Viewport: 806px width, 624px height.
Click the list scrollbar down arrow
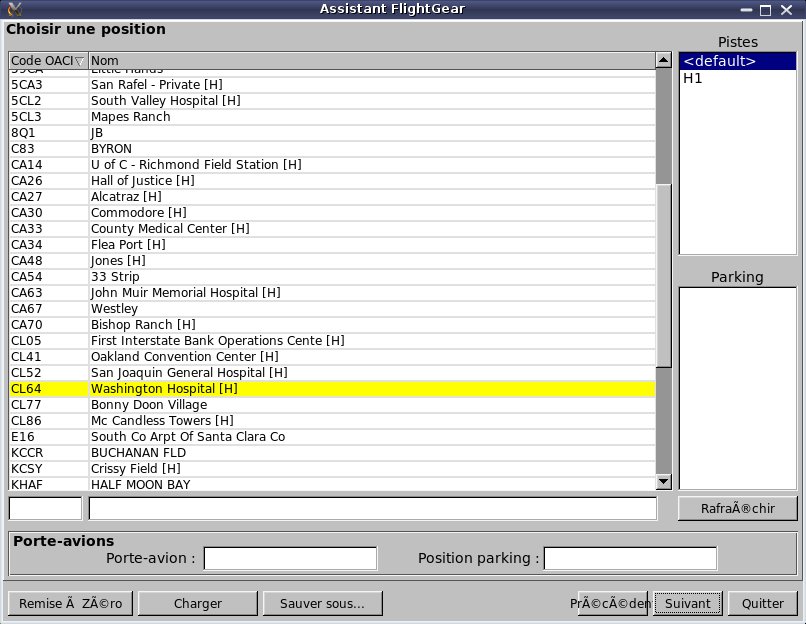664,482
